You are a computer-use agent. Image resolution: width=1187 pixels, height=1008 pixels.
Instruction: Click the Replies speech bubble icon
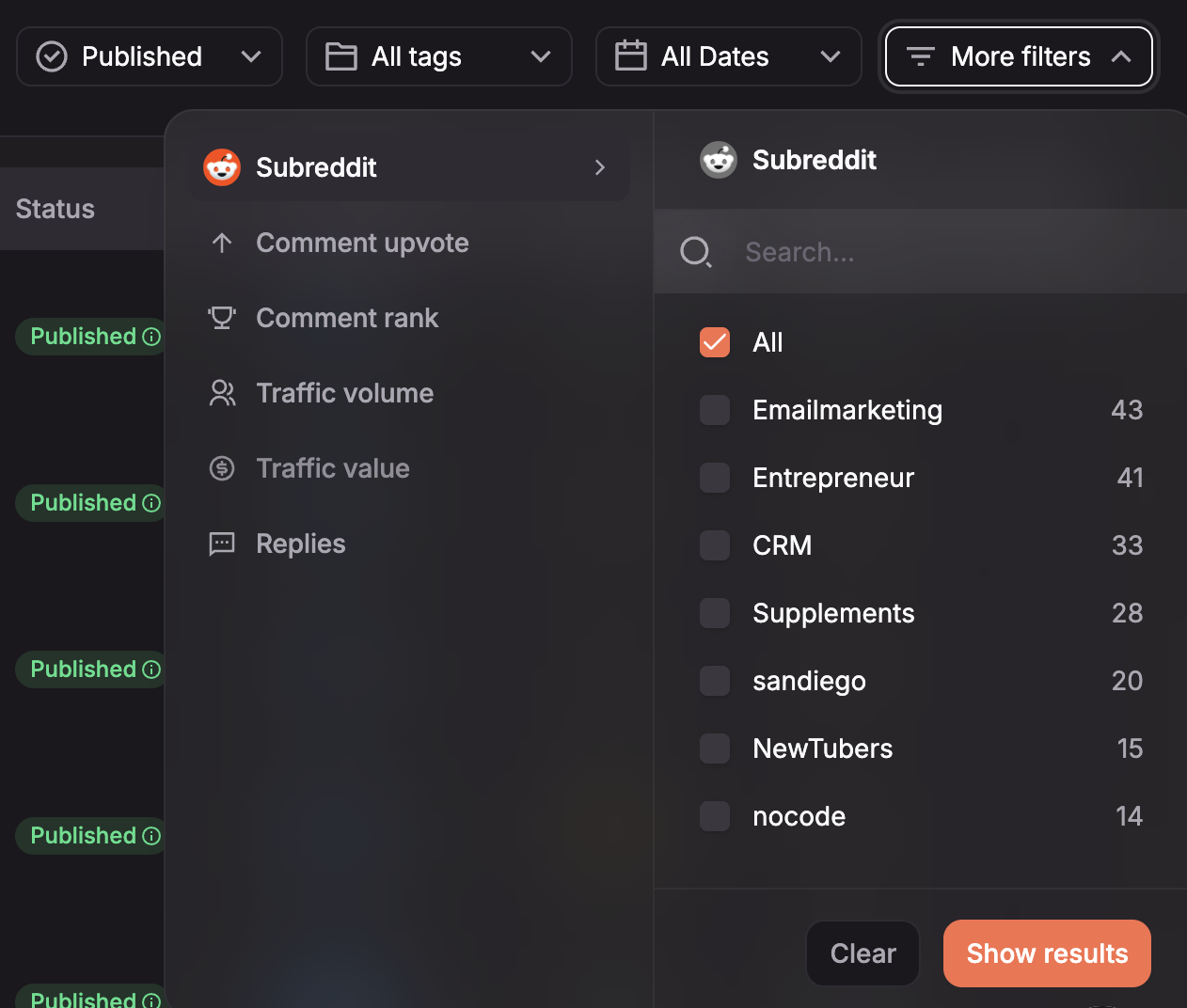(x=222, y=543)
